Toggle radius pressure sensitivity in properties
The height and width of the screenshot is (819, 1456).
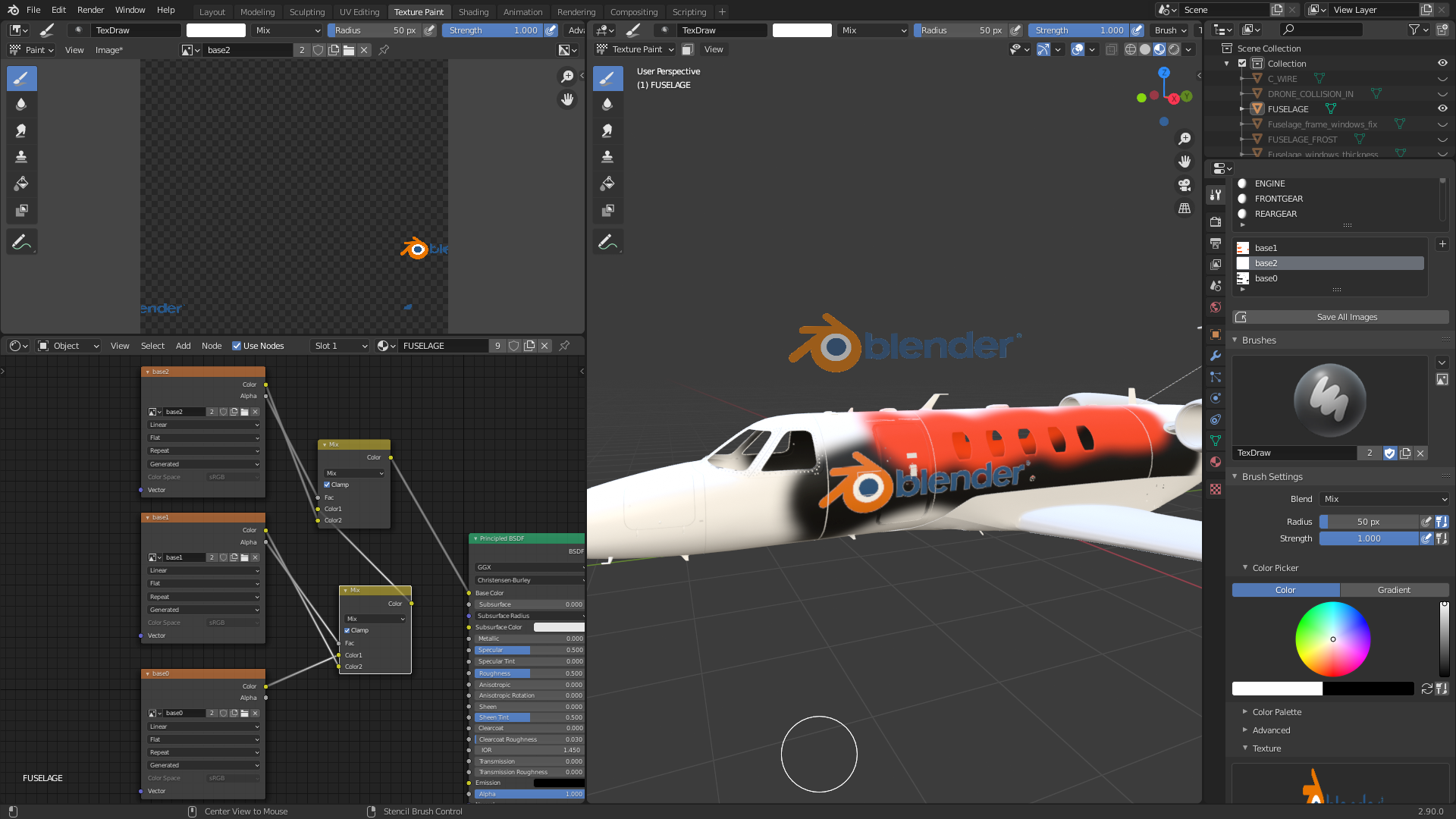tap(1426, 522)
